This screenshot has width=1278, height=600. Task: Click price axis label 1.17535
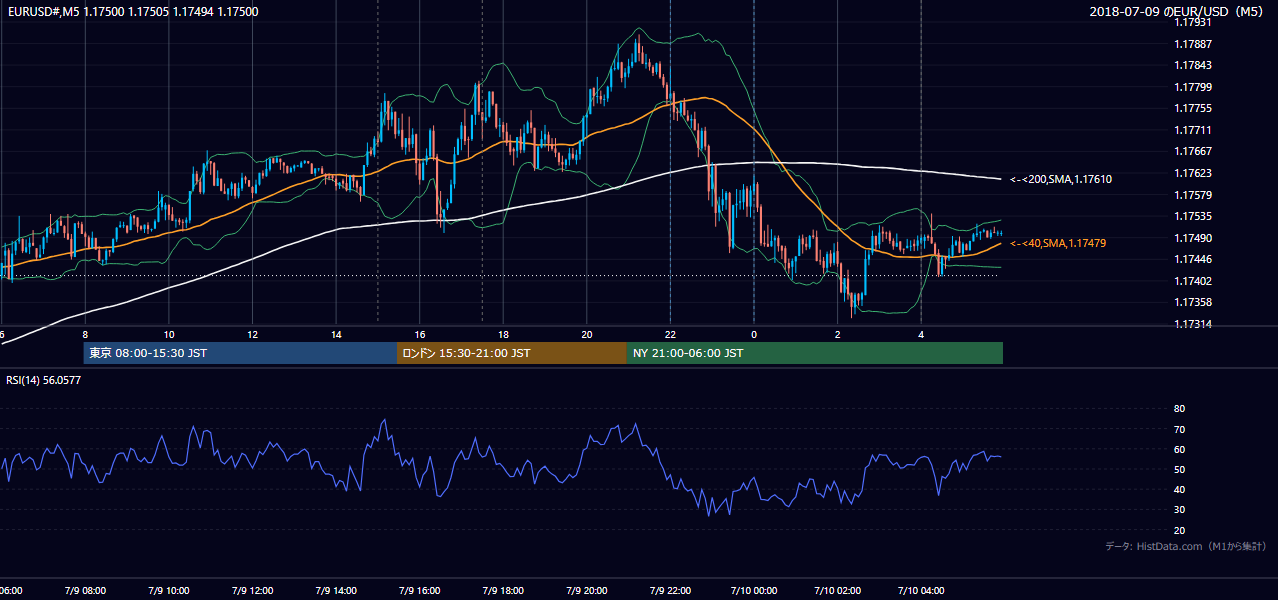tap(1194, 216)
